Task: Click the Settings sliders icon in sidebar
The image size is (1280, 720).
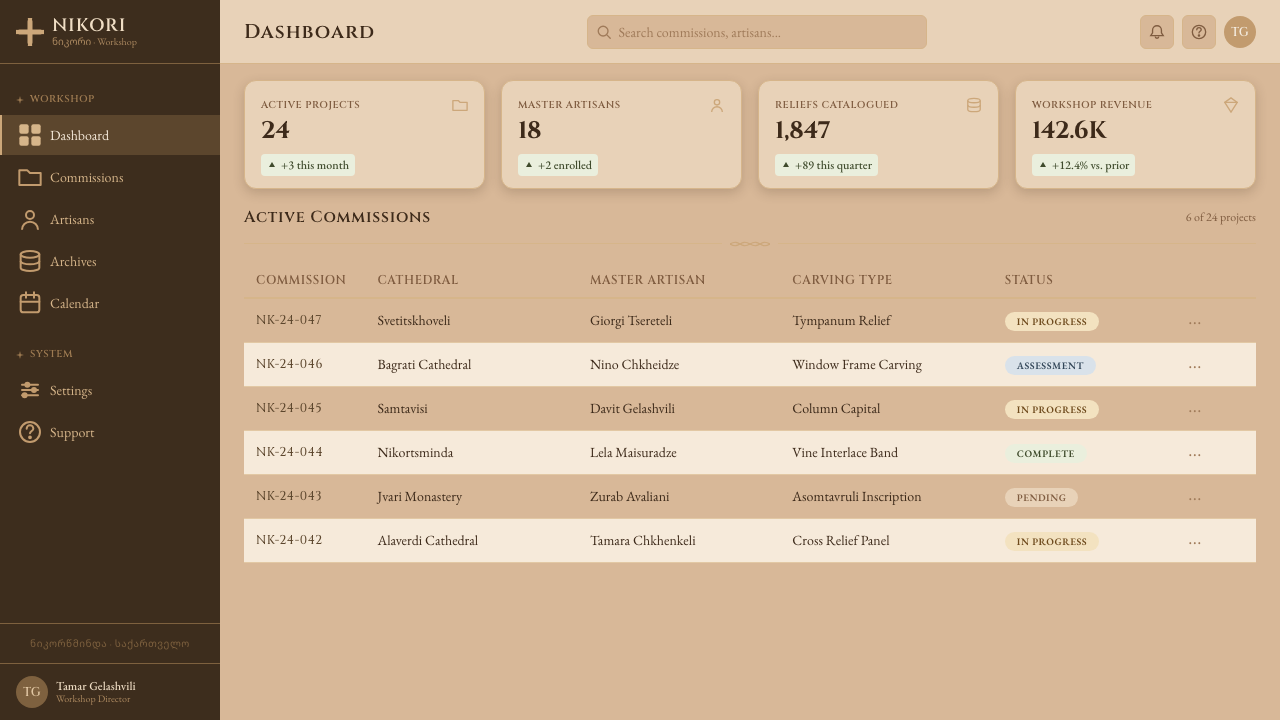Action: pos(30,390)
